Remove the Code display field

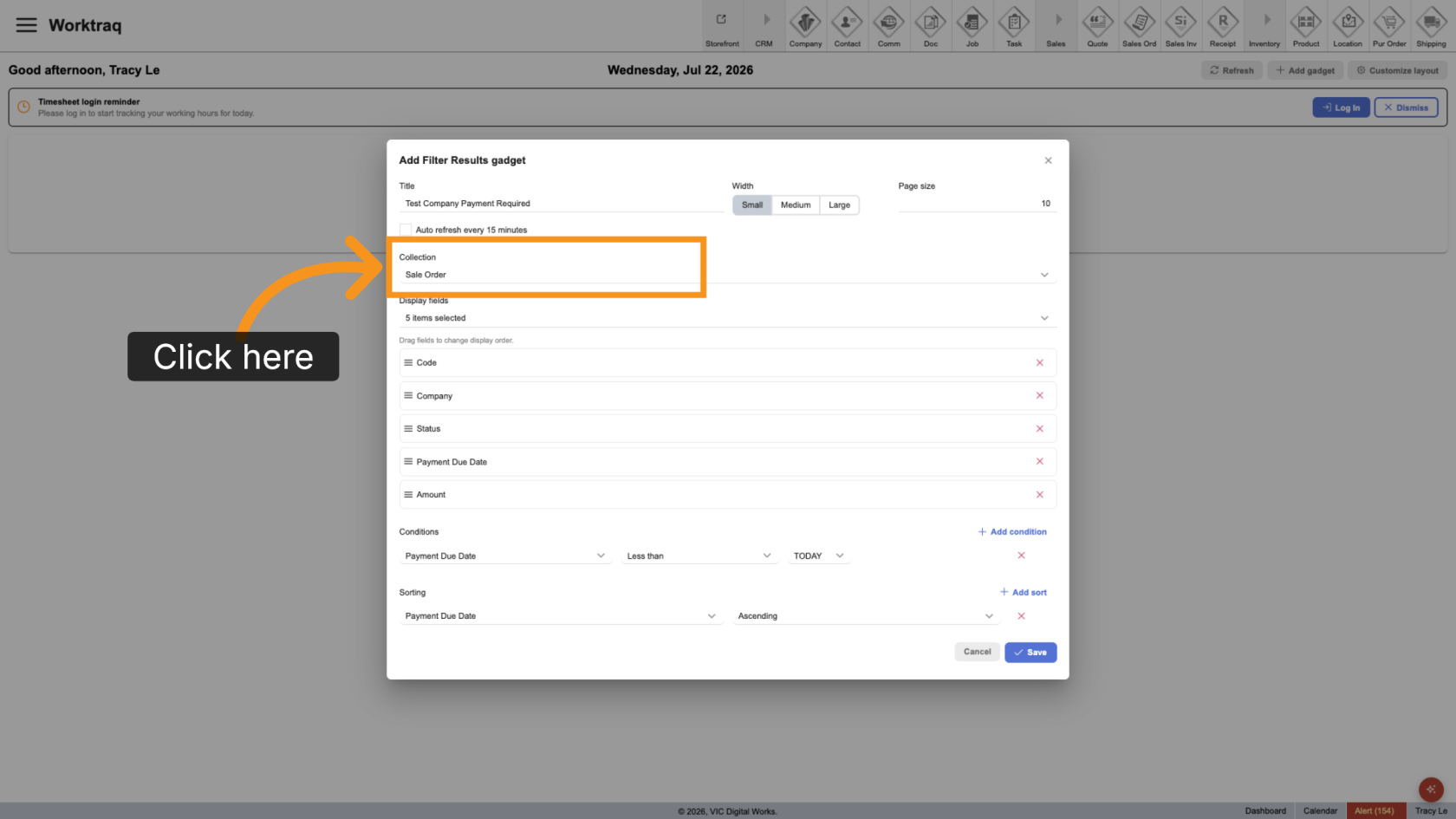tap(1039, 363)
